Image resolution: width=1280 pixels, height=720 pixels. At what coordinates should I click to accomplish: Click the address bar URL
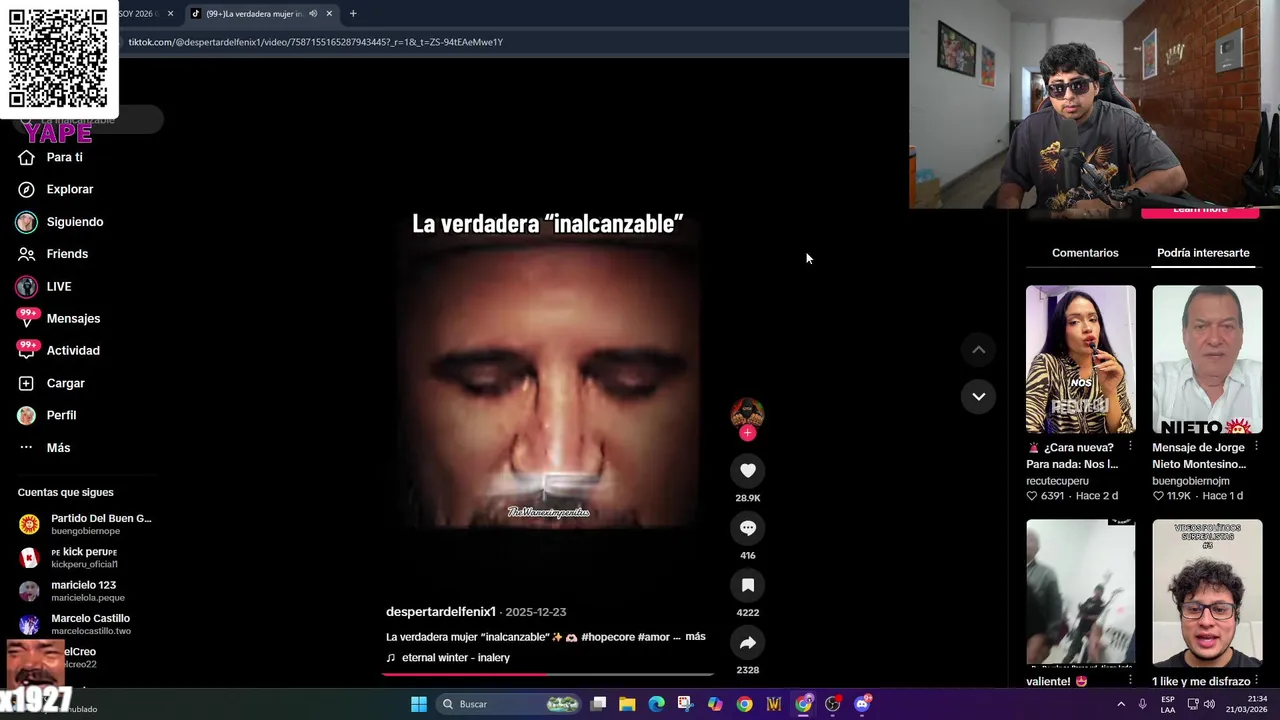tap(315, 42)
